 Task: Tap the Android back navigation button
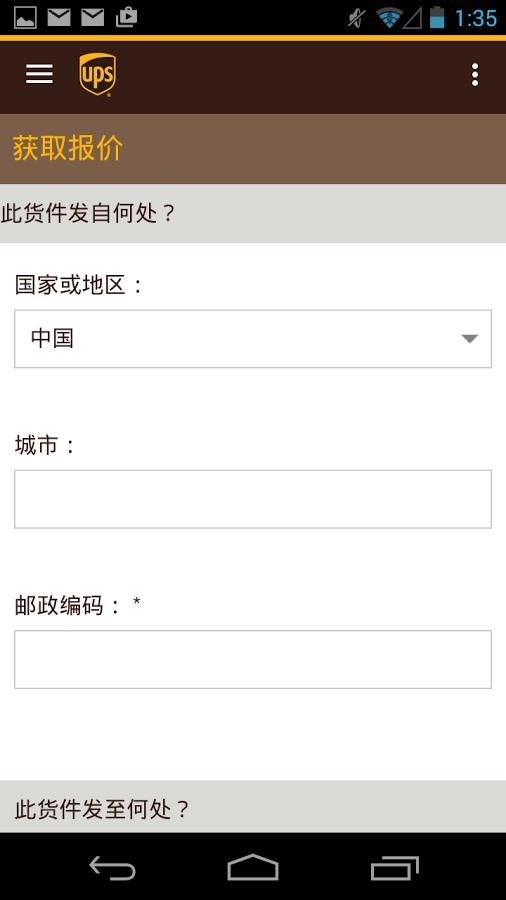pyautogui.click(x=112, y=867)
